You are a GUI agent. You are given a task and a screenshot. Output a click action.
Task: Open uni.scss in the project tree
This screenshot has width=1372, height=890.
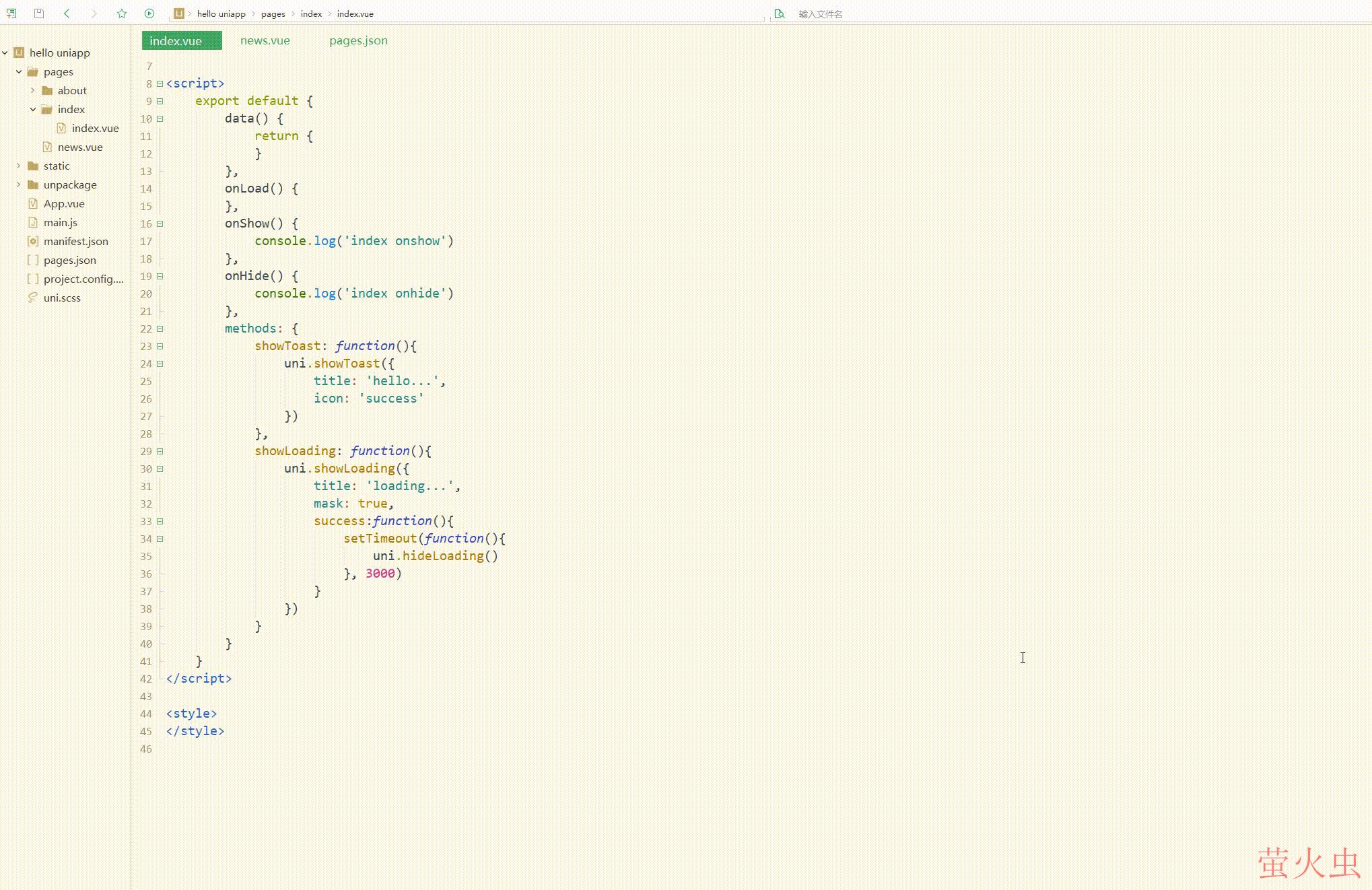(62, 298)
